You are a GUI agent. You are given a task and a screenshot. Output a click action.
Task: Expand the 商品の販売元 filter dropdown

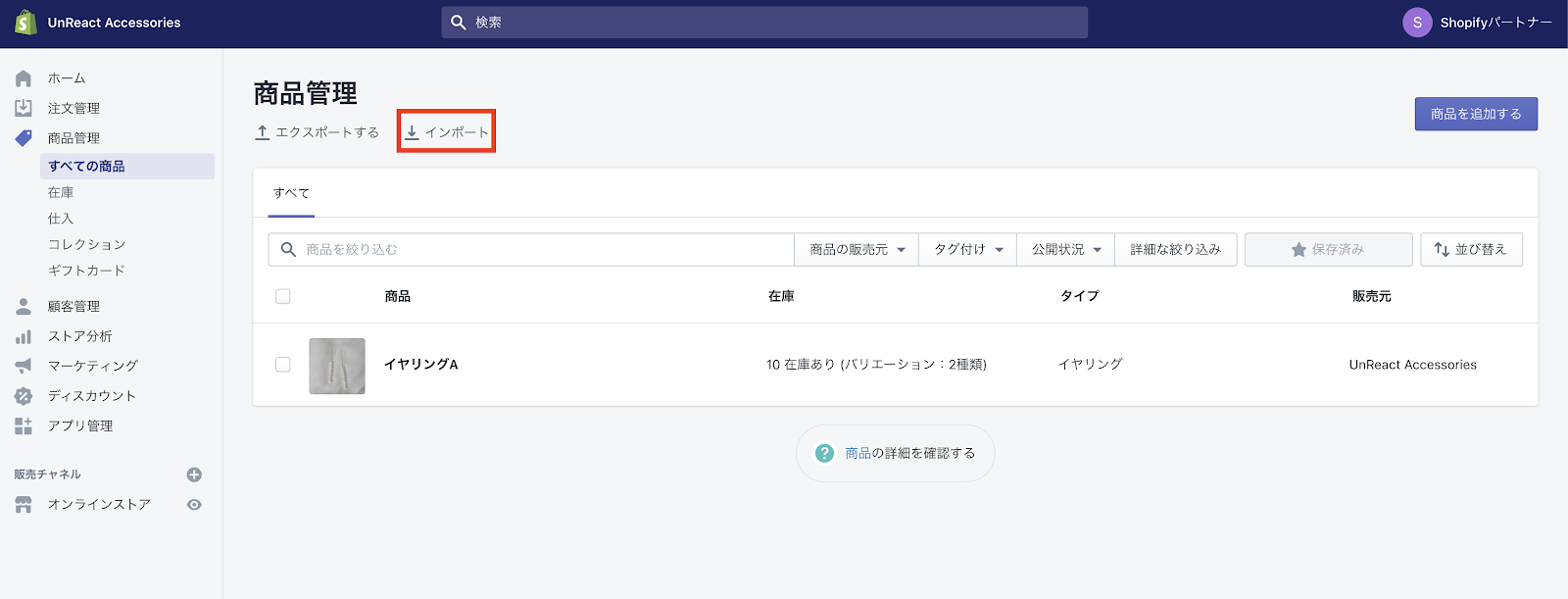click(x=857, y=250)
